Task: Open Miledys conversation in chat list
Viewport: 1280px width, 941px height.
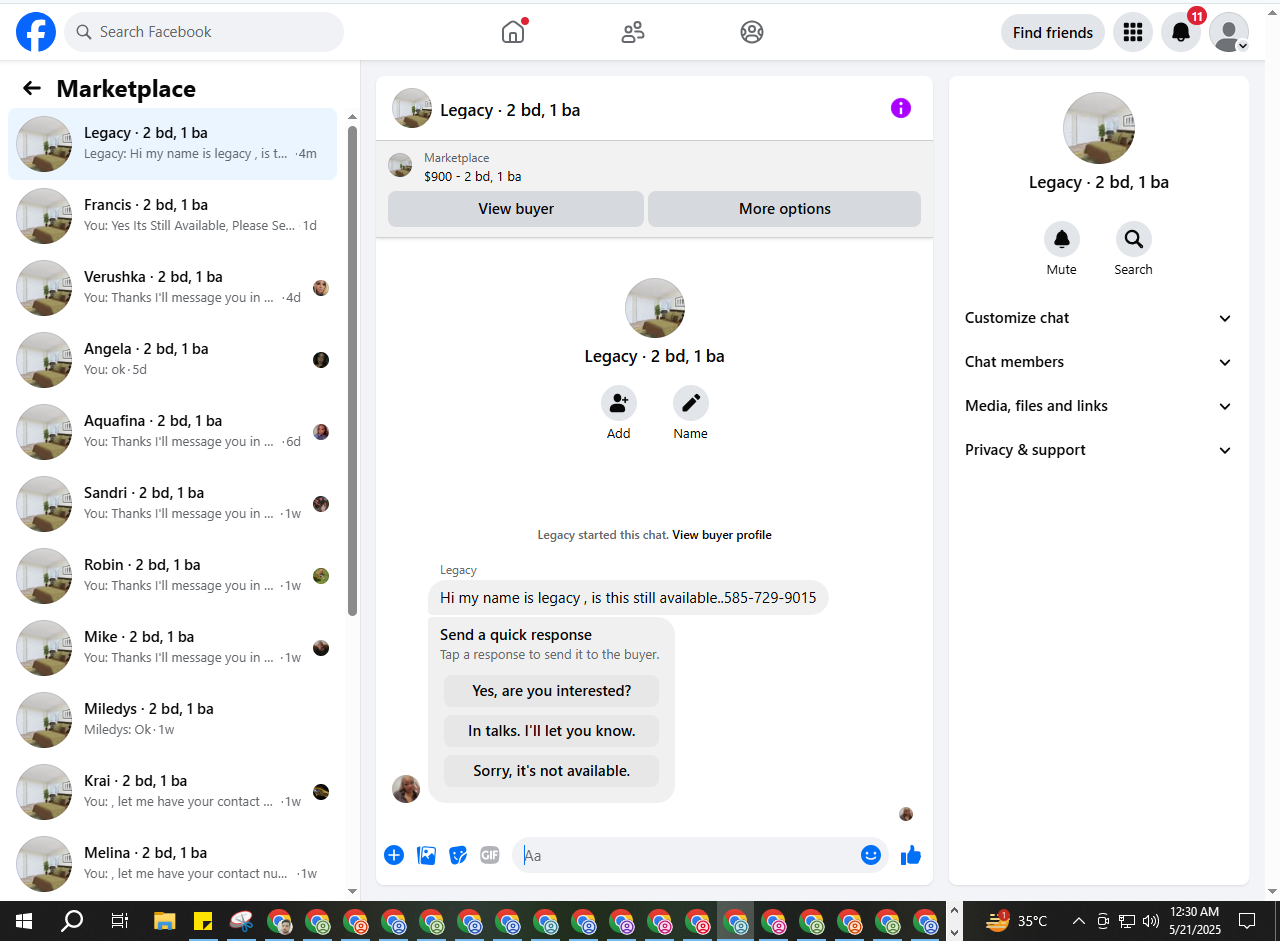Action: [x=172, y=720]
